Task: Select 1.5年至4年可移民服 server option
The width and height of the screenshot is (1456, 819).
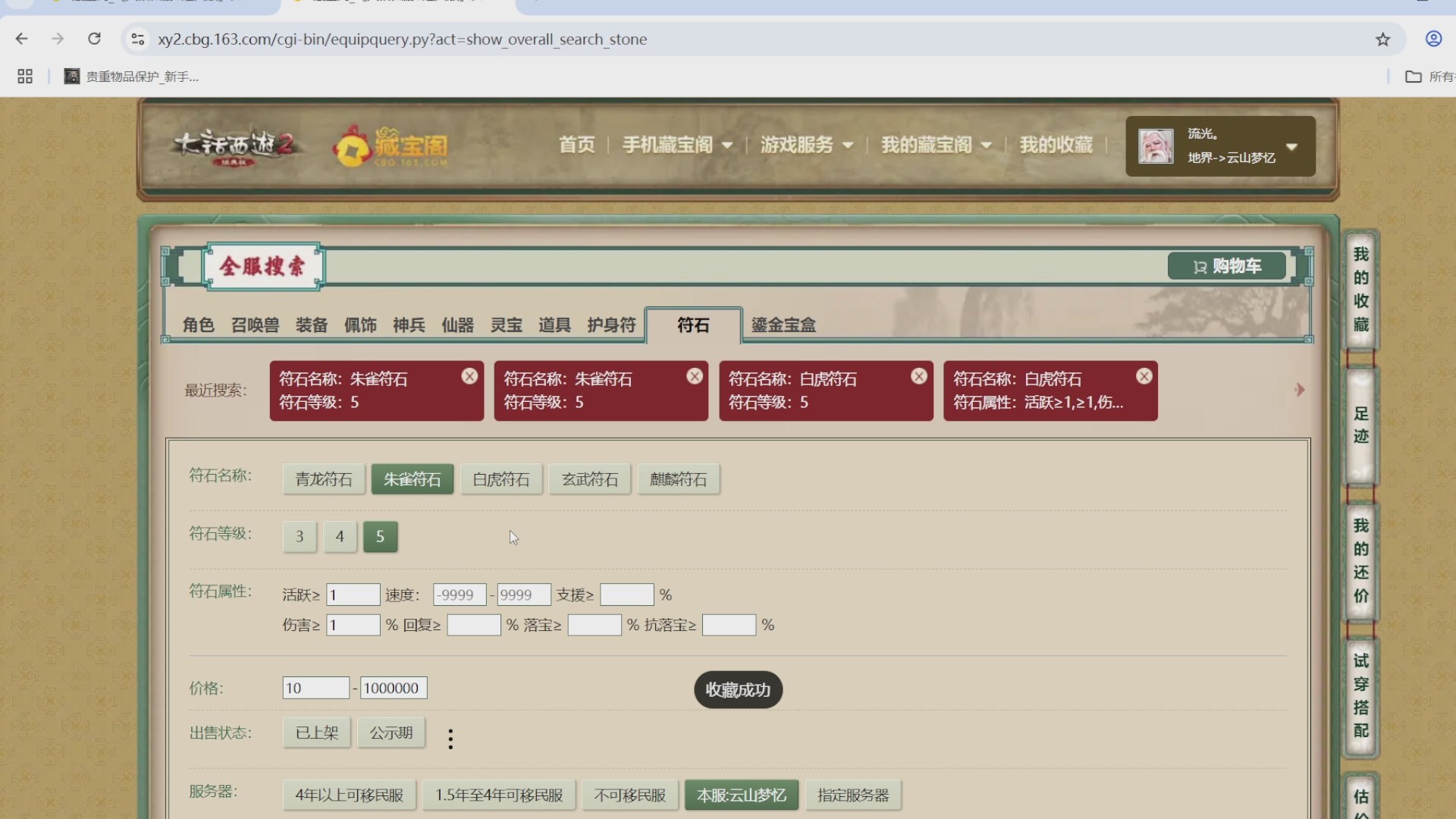Action: click(499, 795)
